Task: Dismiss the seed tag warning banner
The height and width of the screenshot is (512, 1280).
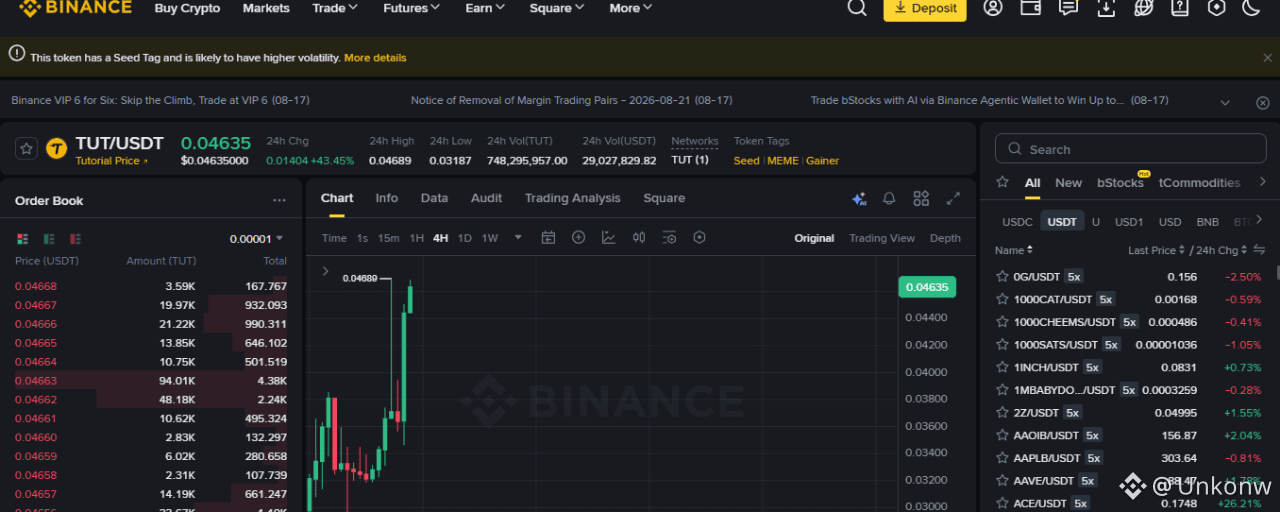Action: 1268,58
